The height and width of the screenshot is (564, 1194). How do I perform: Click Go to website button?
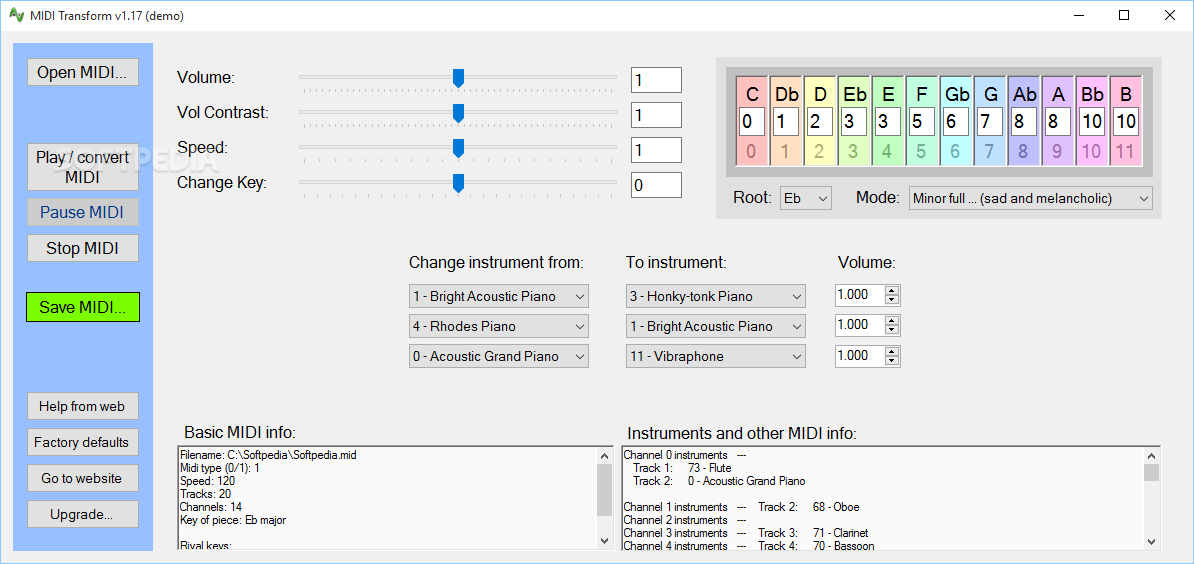83,478
